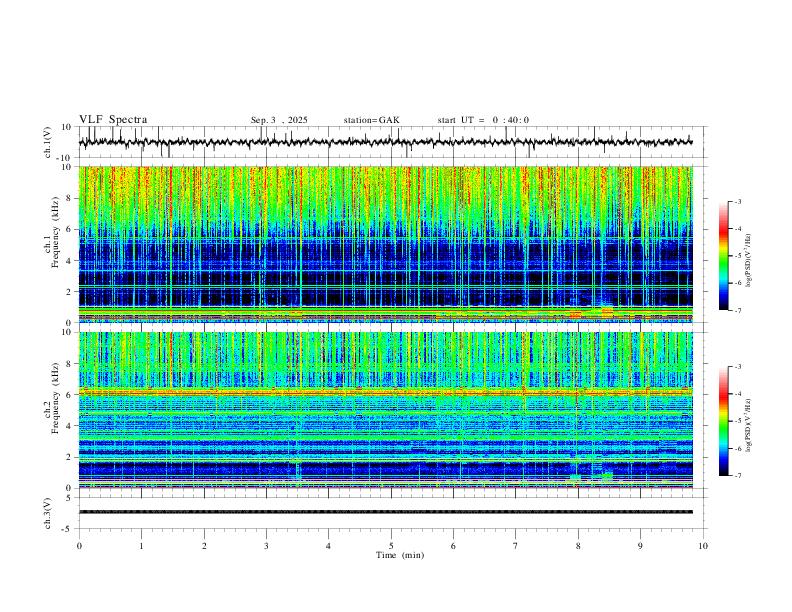This screenshot has width=792, height=612.
Task: Click the '-7' label on ch.2 colorbar
Action: pyautogui.click(x=737, y=475)
